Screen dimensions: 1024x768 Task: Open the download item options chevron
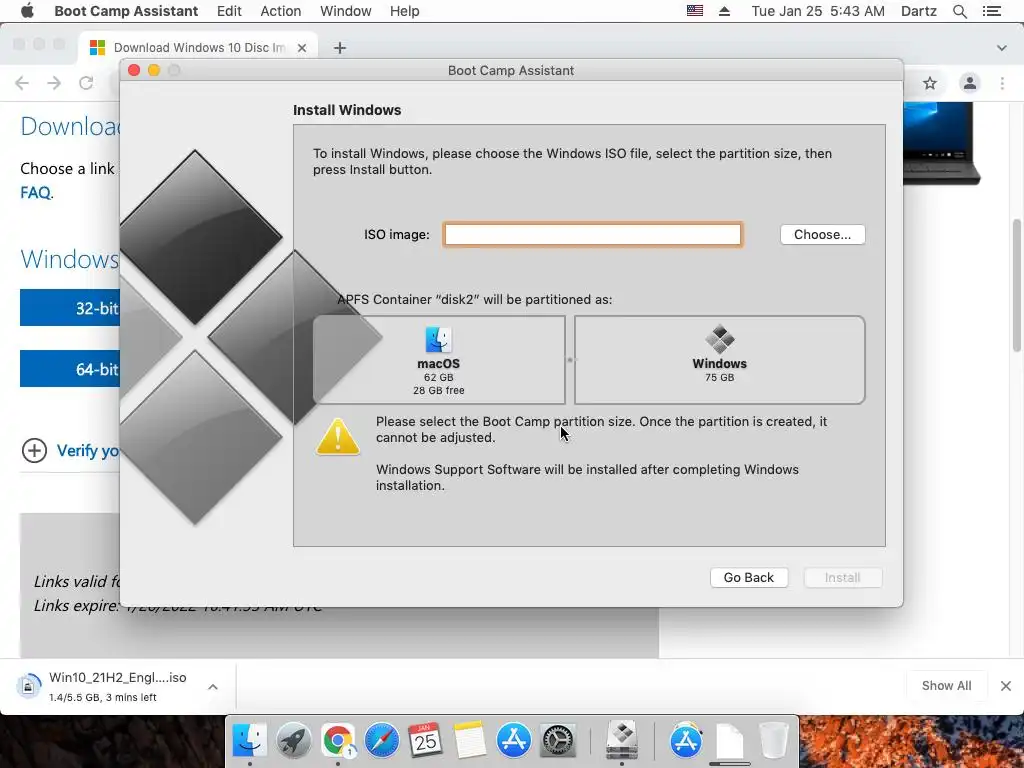213,687
